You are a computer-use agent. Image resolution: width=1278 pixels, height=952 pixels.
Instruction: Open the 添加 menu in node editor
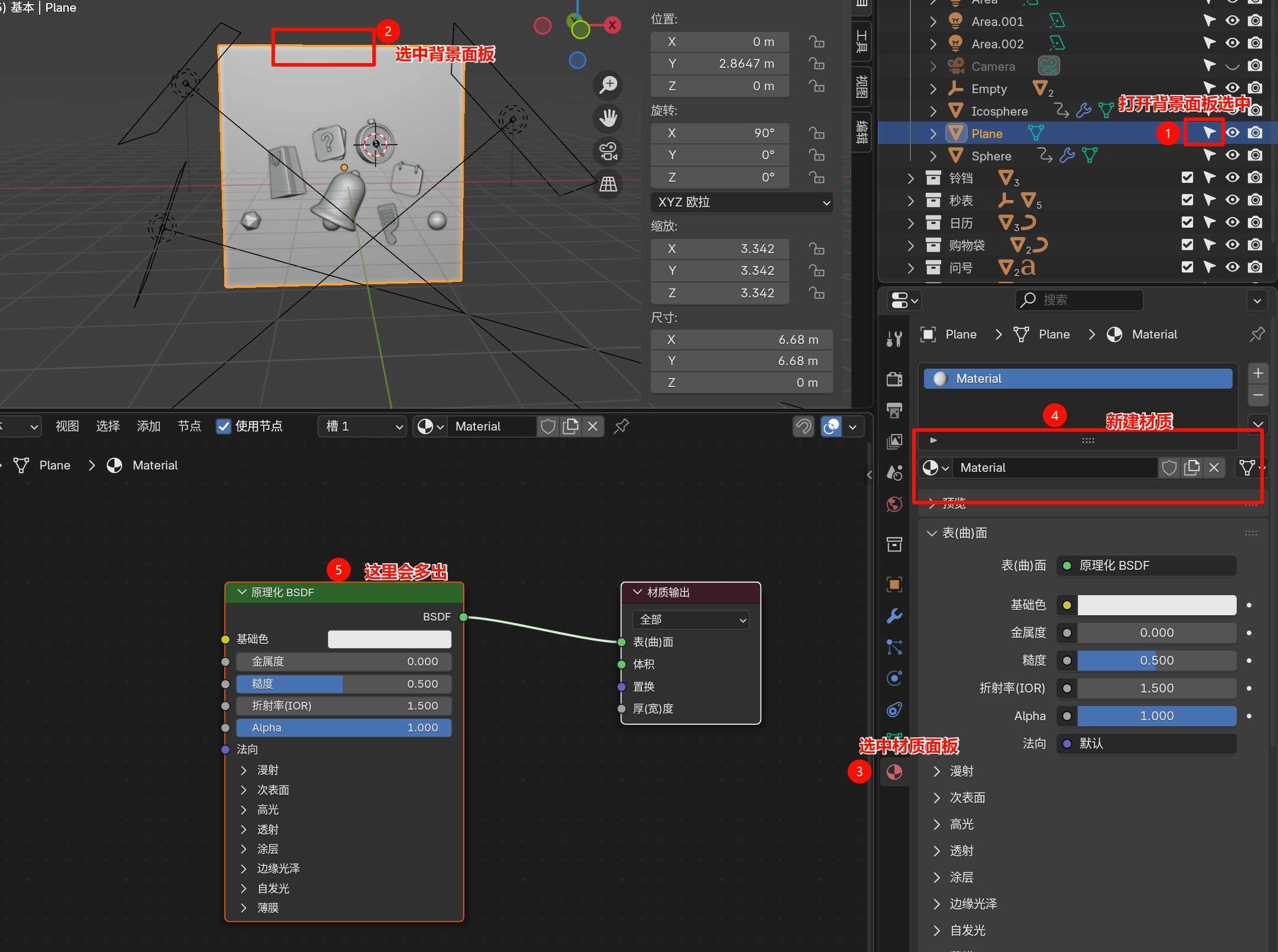(x=149, y=426)
